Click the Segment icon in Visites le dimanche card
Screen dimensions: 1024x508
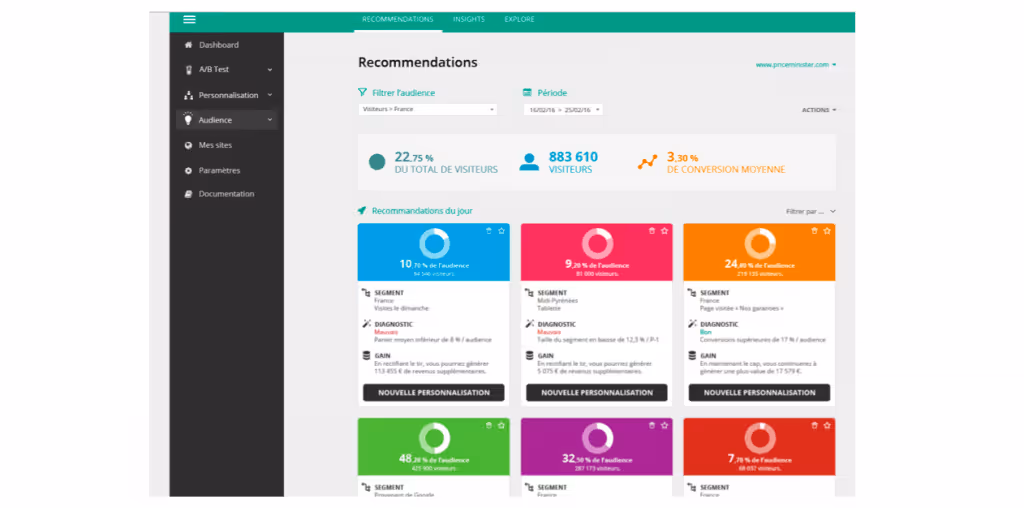point(366,293)
